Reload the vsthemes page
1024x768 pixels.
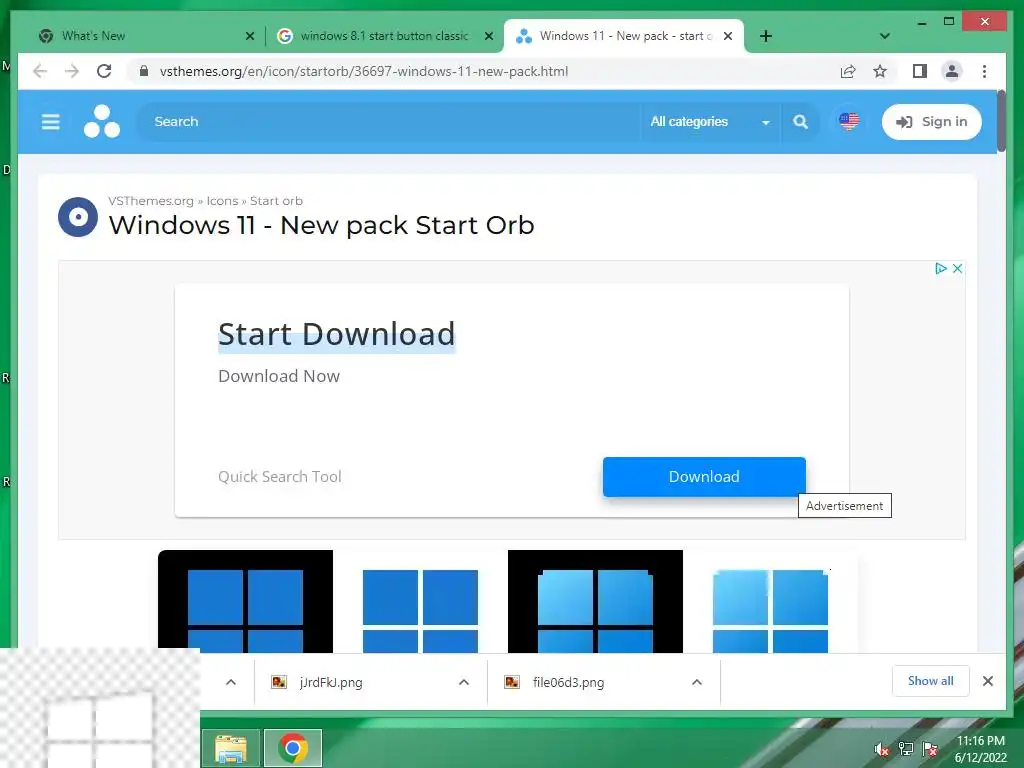point(104,71)
